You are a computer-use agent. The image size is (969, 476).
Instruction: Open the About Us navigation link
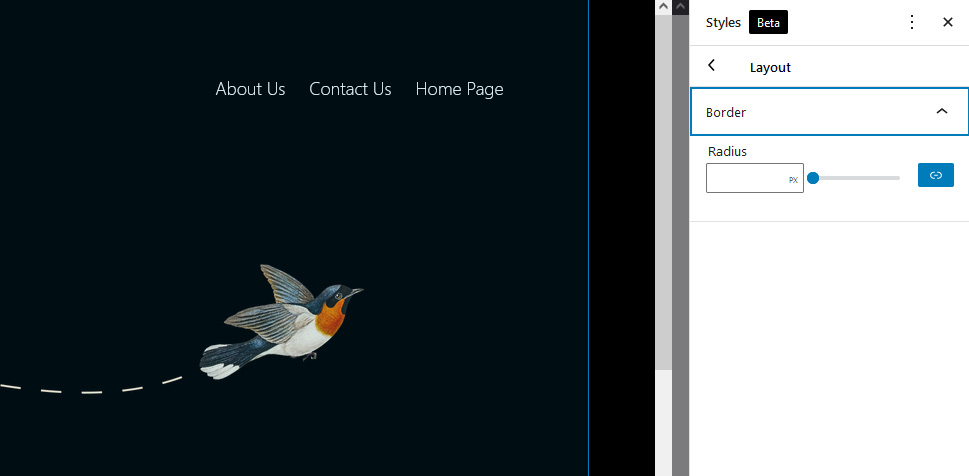click(250, 89)
